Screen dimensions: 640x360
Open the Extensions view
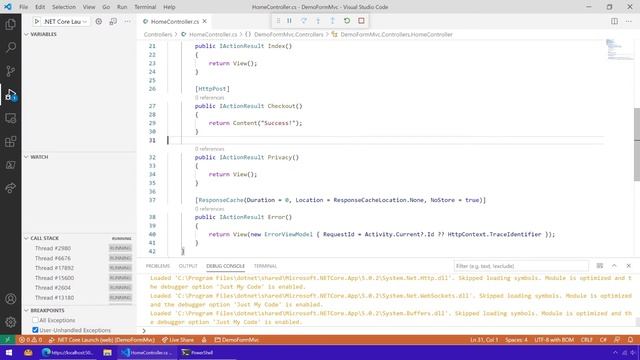(11, 142)
